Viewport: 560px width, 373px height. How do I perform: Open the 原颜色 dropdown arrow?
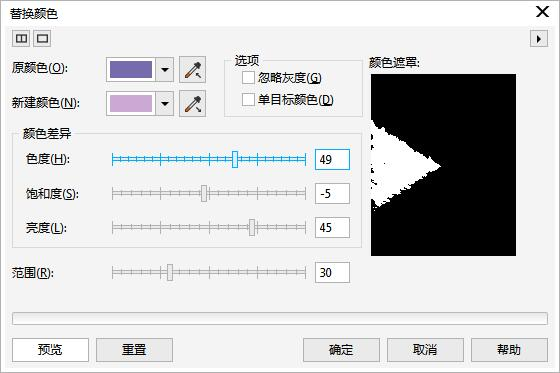tap(165, 70)
